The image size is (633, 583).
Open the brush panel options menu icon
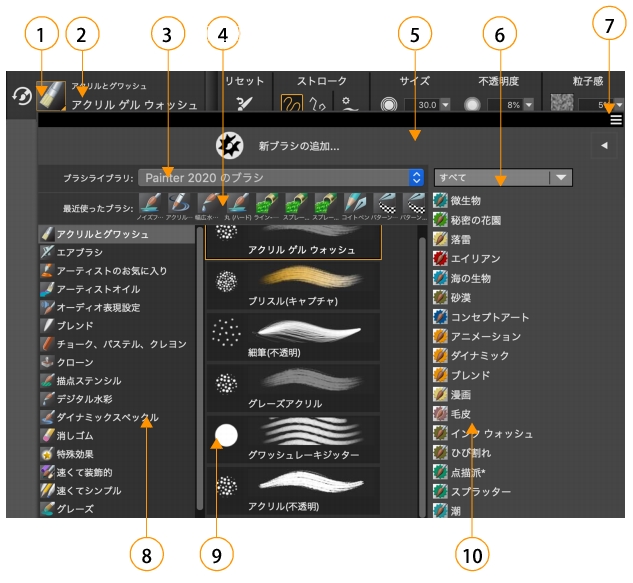616,119
